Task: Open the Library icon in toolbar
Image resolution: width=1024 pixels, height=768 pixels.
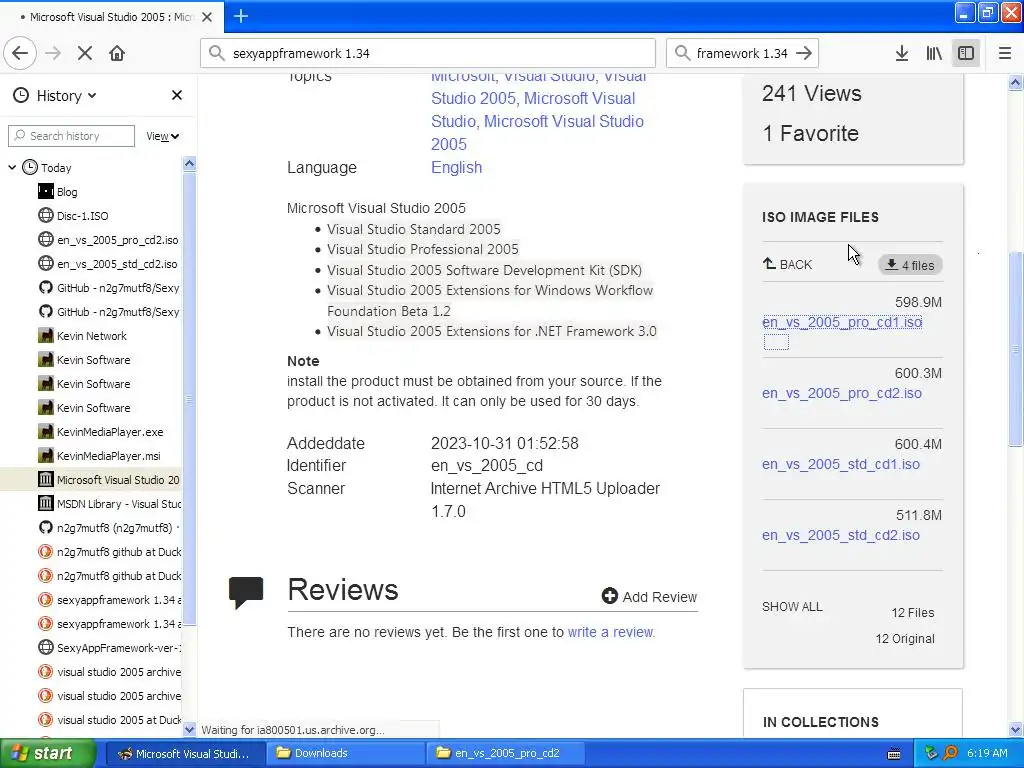Action: [x=934, y=53]
